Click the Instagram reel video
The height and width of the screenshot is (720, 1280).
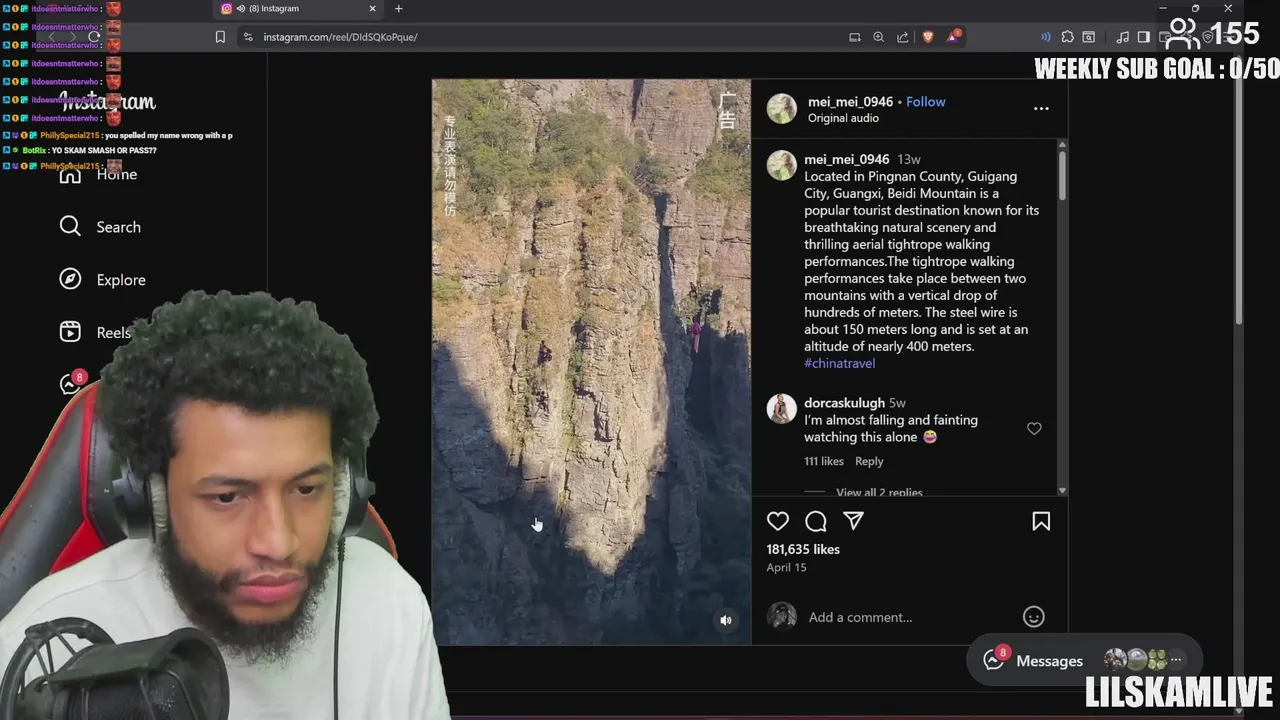pos(591,362)
